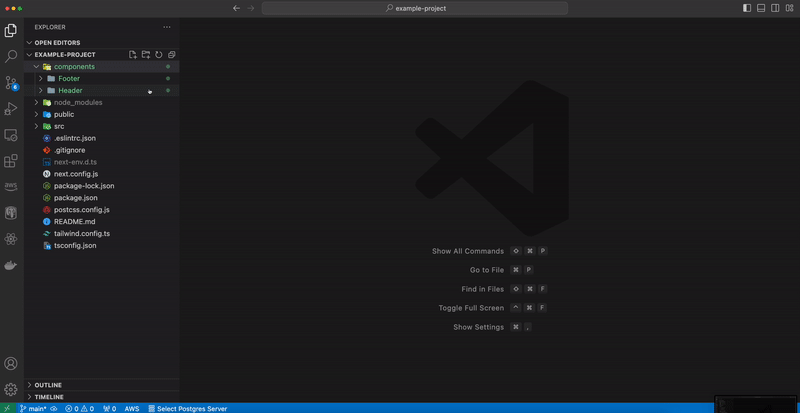
Task: Go back with the navigation arrow
Action: pyautogui.click(x=236, y=8)
